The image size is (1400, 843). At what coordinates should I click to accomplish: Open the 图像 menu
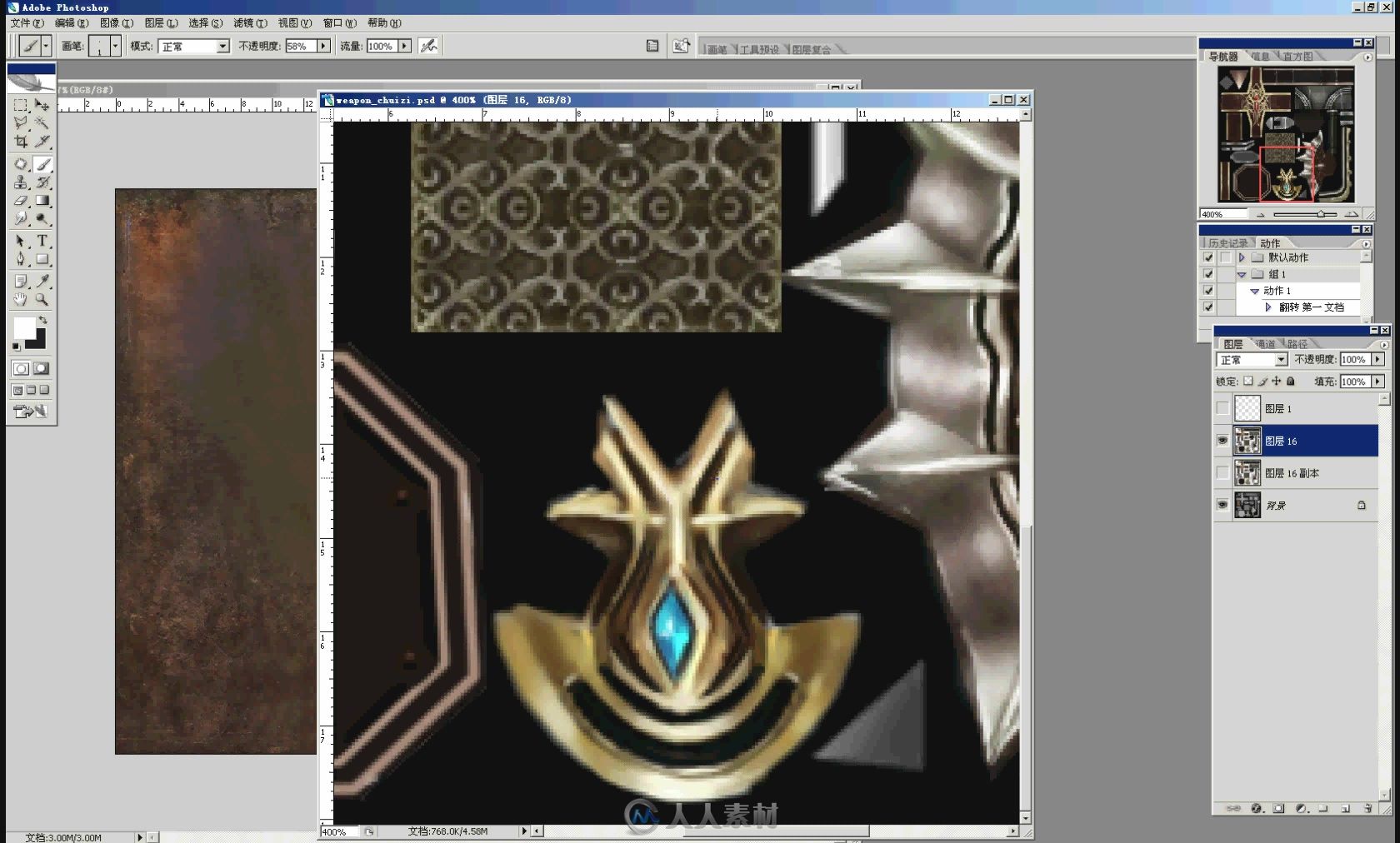tap(116, 22)
